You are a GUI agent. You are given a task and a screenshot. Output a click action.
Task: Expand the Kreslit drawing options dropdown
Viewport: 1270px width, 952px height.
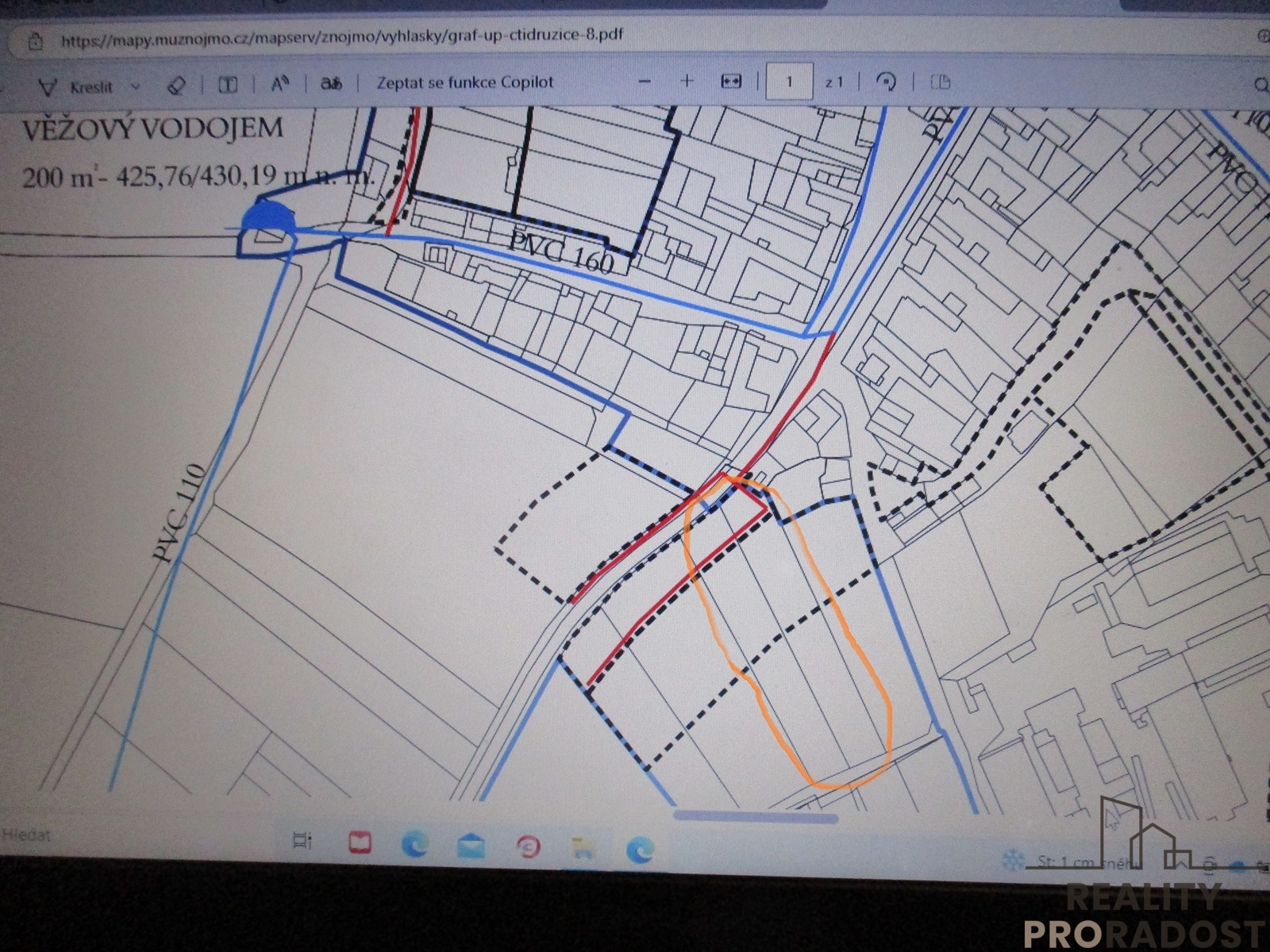(x=136, y=86)
